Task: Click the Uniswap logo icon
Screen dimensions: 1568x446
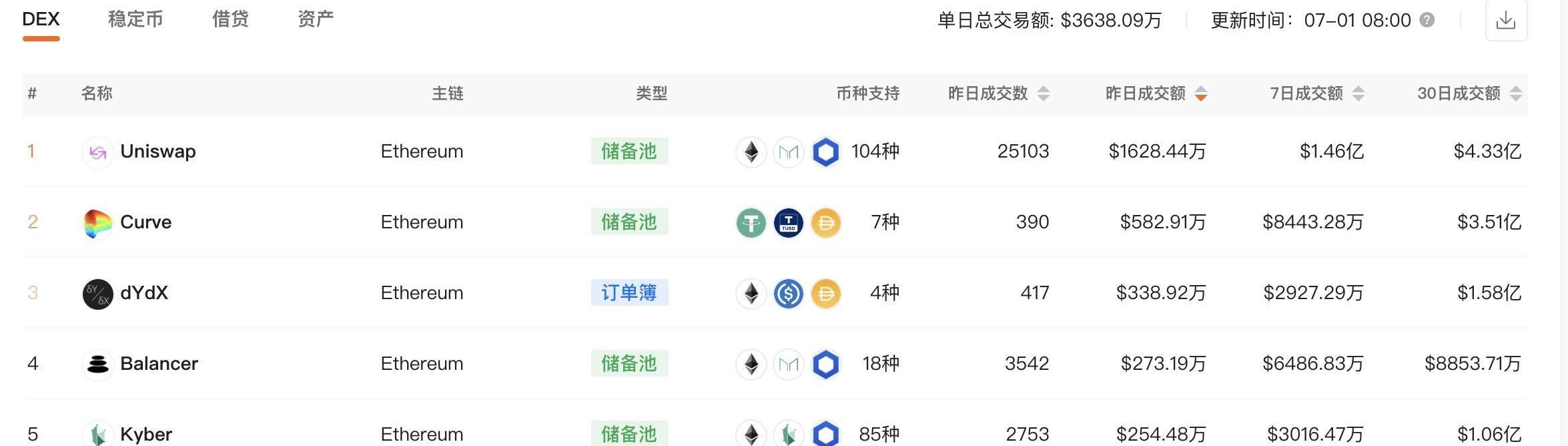Action: 97,152
